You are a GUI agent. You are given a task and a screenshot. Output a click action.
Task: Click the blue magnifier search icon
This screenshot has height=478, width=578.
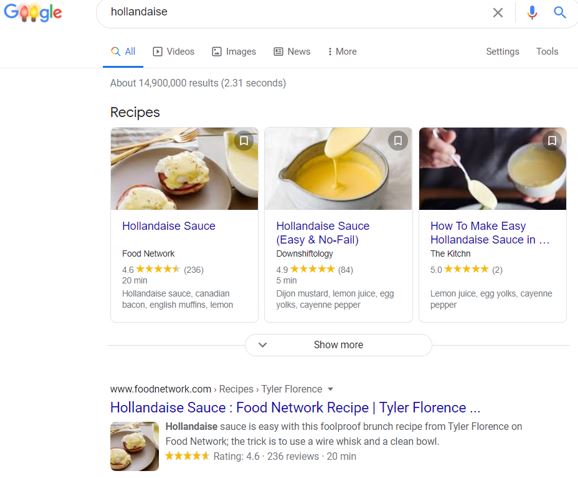(x=560, y=13)
